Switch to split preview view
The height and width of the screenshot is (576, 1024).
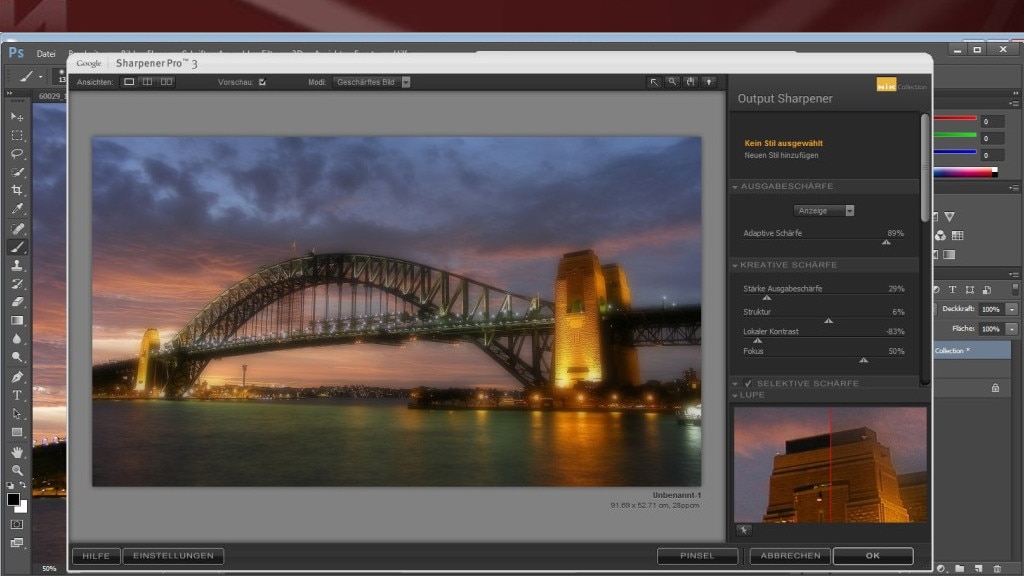click(148, 82)
